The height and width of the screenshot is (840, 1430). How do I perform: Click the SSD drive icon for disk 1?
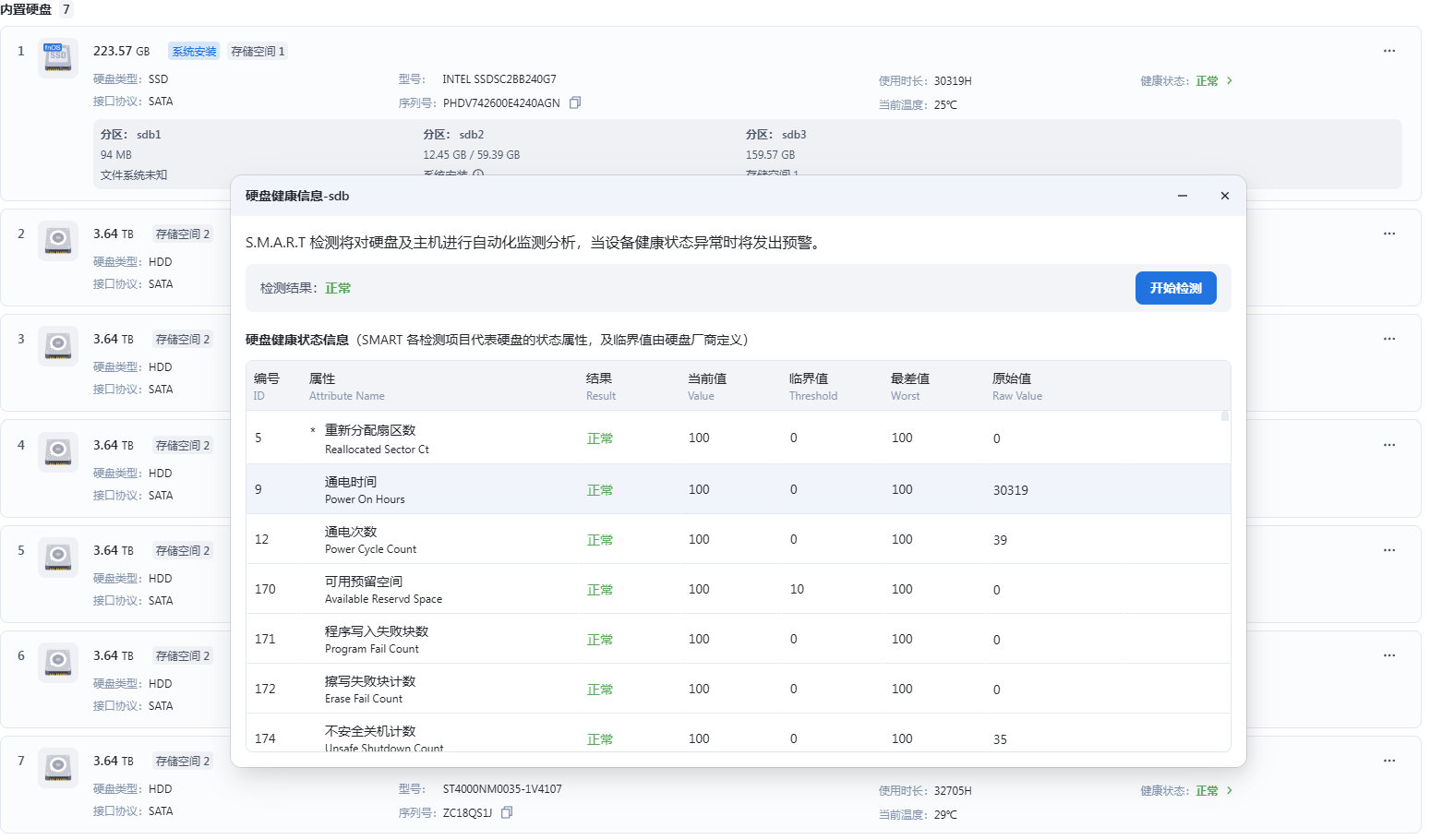(x=57, y=58)
